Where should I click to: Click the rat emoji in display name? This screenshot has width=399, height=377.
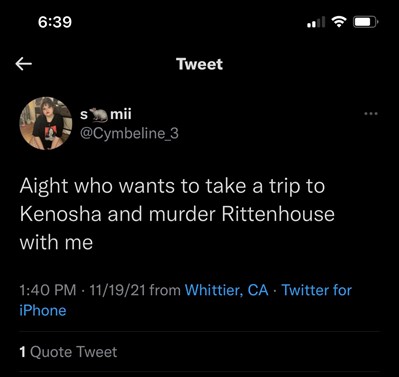[x=99, y=115]
